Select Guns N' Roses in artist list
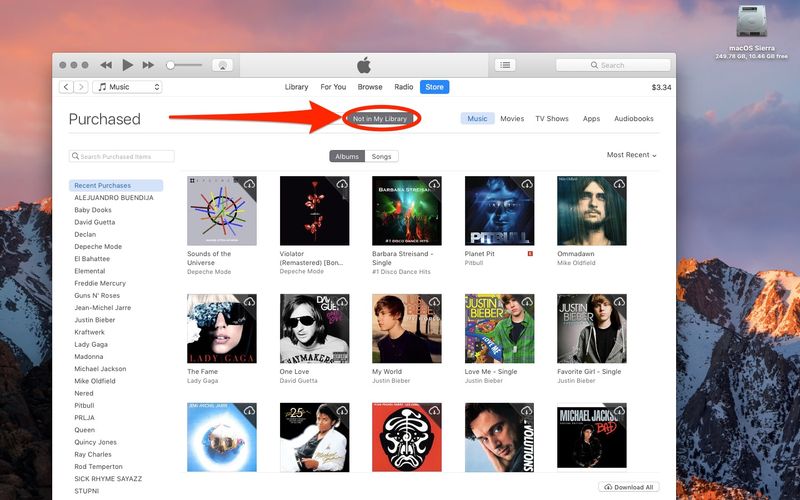 [x=97, y=295]
